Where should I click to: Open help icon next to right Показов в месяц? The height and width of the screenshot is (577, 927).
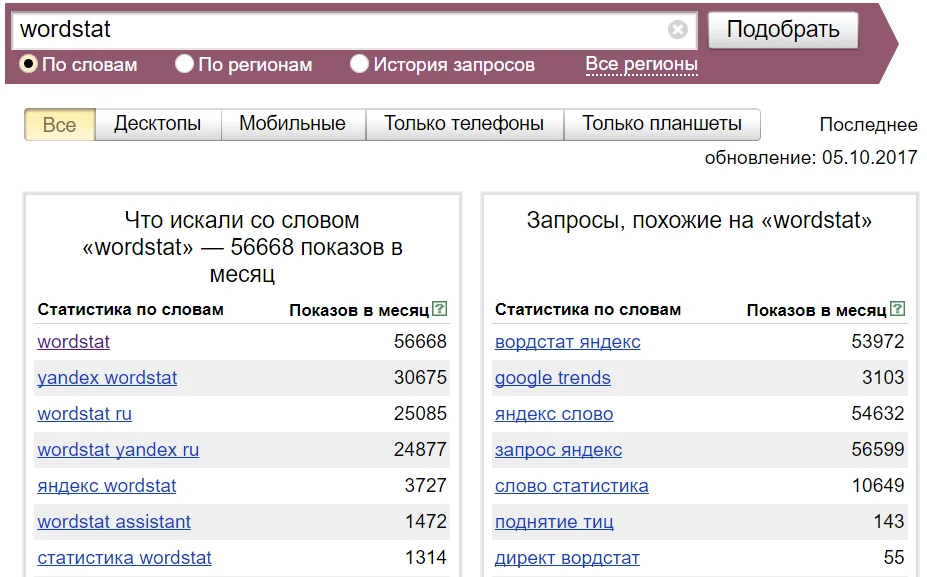coord(897,309)
